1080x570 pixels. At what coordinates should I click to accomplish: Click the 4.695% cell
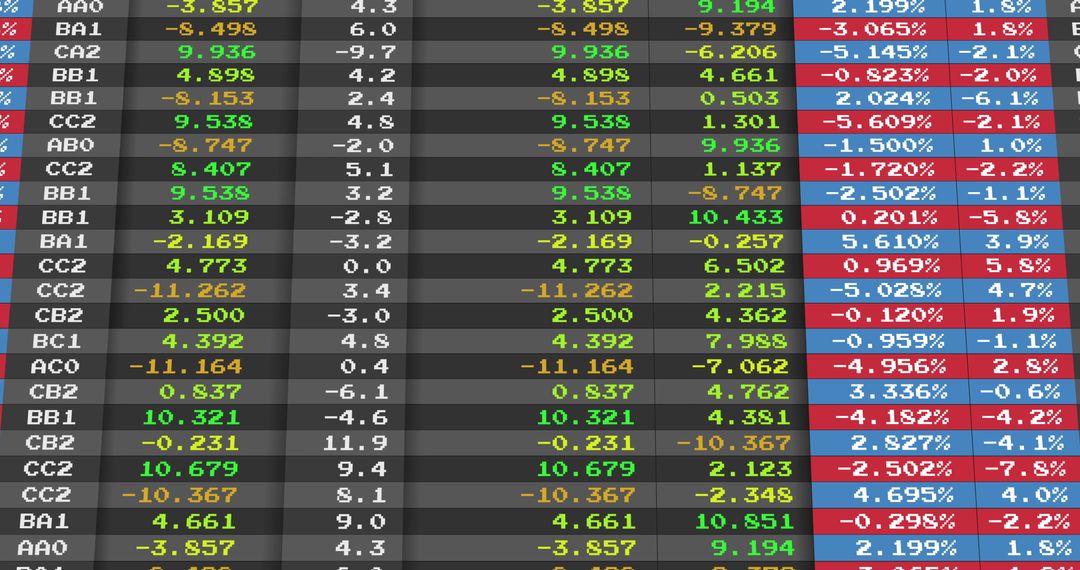click(x=896, y=496)
